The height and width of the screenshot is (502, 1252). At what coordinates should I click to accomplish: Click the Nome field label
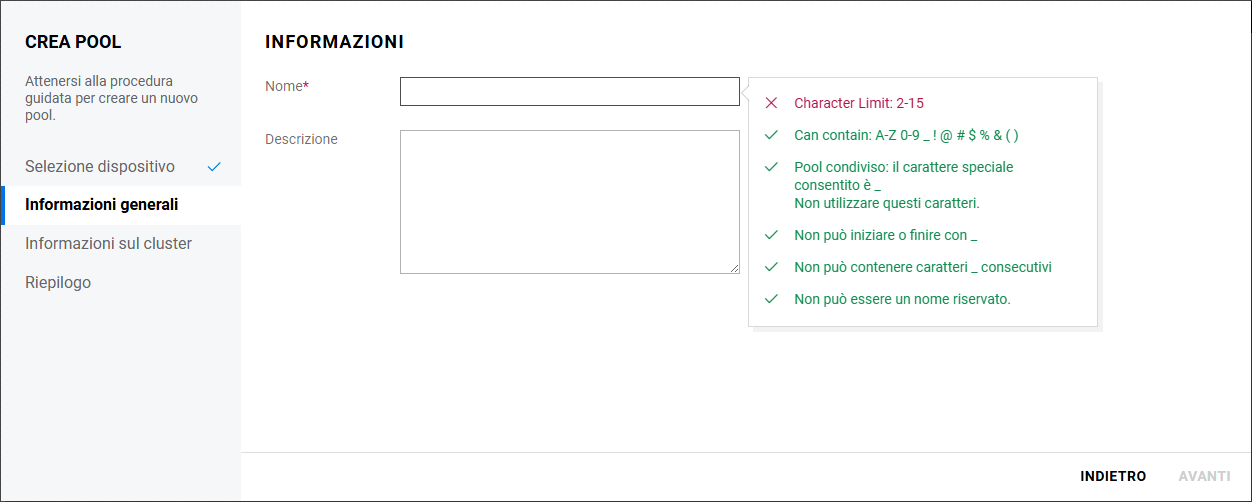(x=284, y=87)
